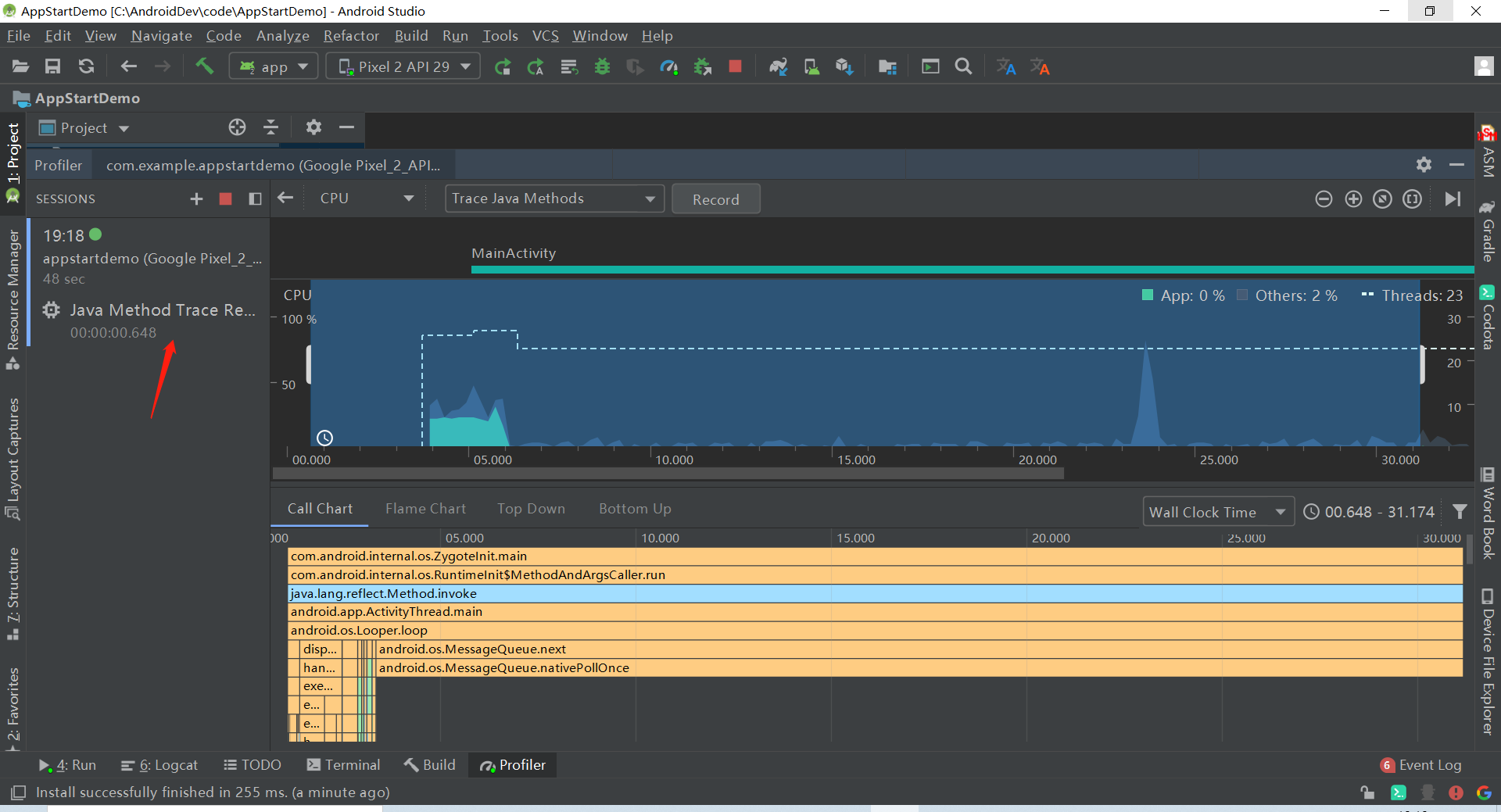Open the SDK Manager icon
The width and height of the screenshot is (1501, 812).
coord(844,67)
